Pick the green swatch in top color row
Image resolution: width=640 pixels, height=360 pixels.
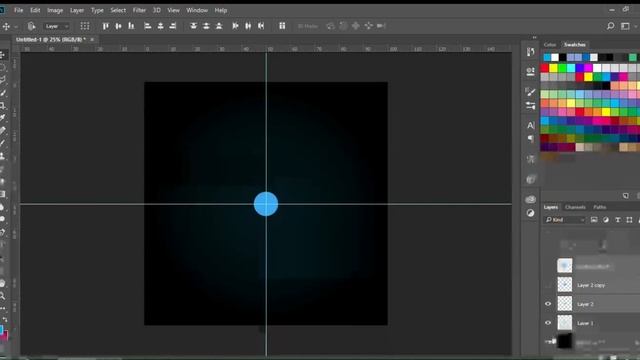[562, 68]
